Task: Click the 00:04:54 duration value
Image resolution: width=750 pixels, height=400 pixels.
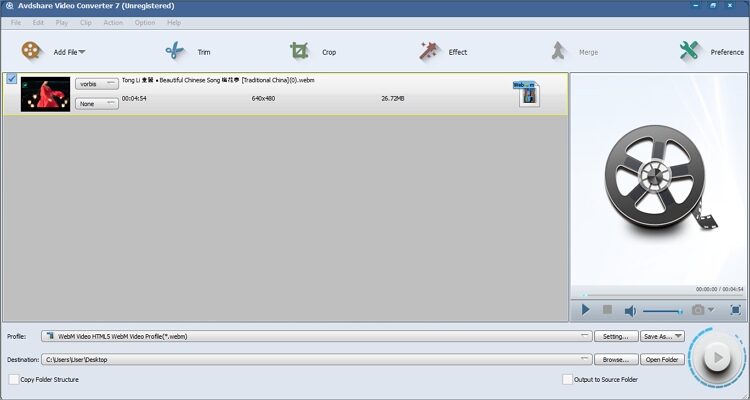Action: tap(134, 99)
